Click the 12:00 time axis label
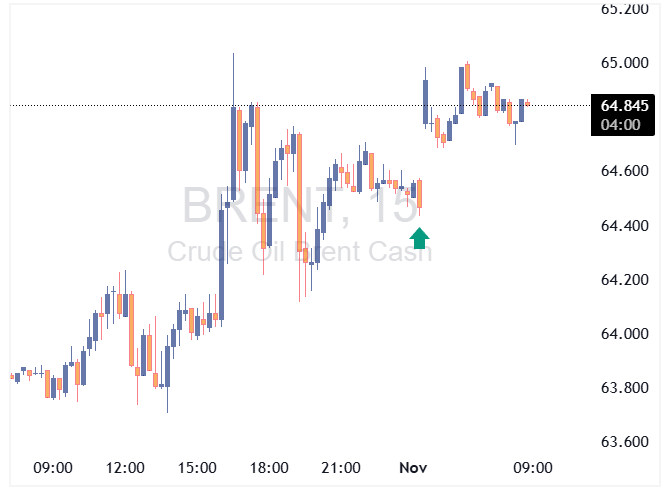 click(125, 468)
